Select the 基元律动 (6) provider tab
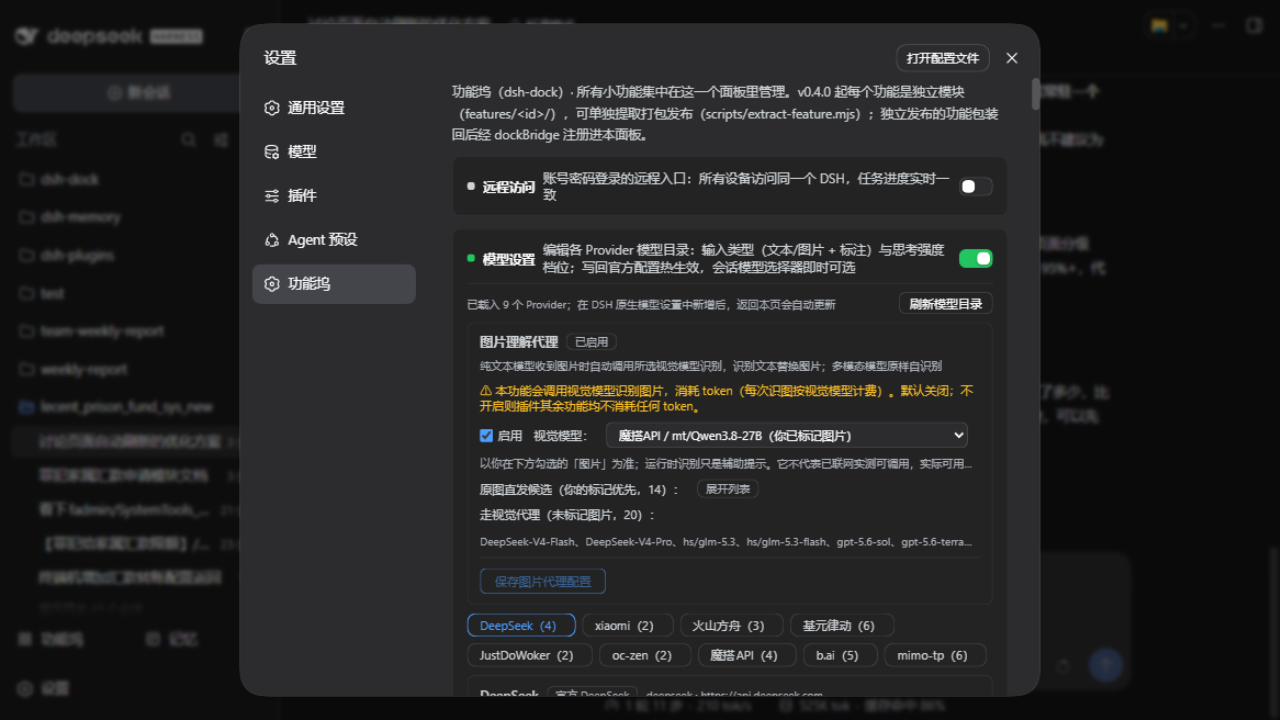This screenshot has width=1280, height=720. pyautogui.click(x=842, y=625)
